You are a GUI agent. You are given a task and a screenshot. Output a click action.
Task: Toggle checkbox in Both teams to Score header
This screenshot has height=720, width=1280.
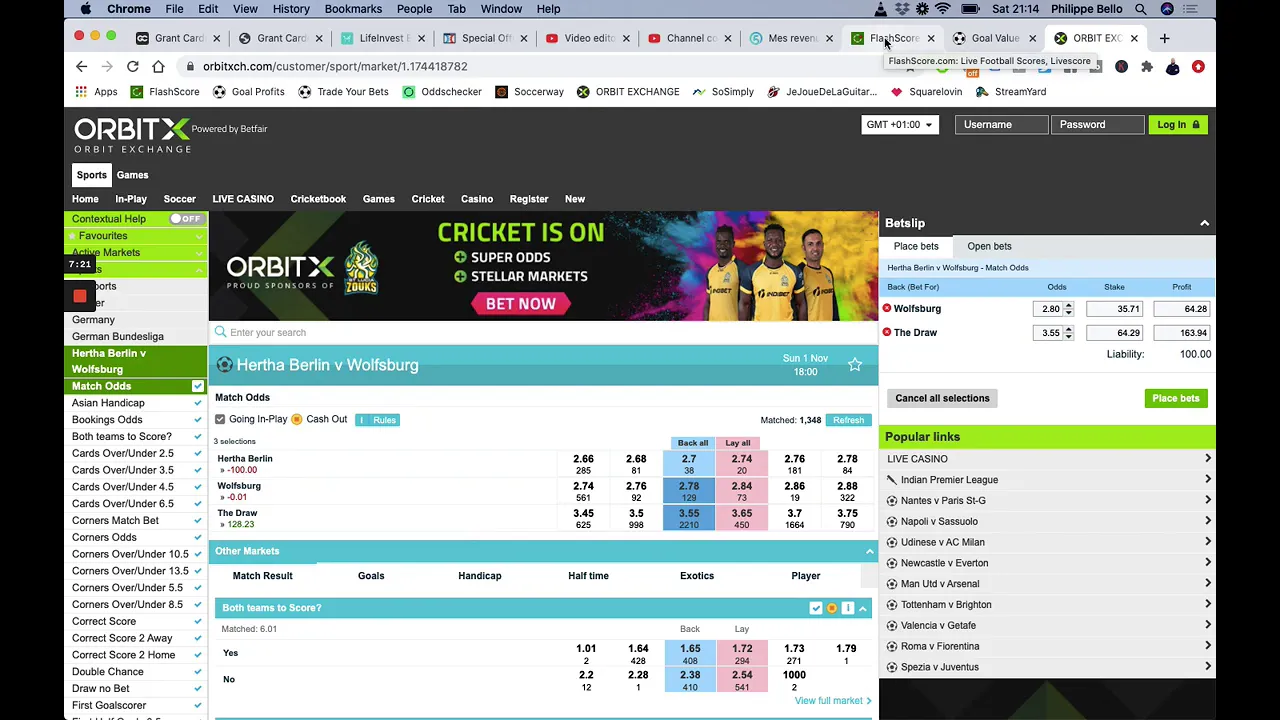[x=816, y=608]
